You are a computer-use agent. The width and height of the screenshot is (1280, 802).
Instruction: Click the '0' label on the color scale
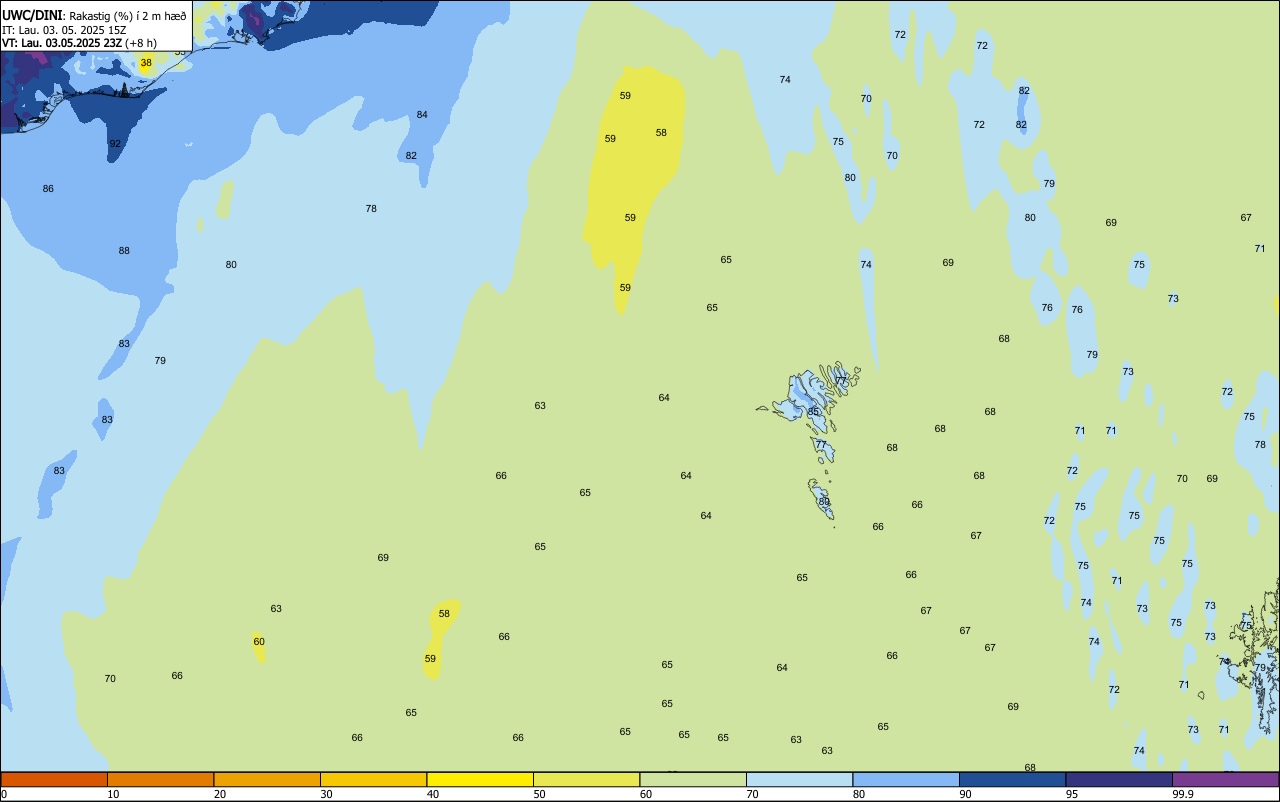click(x=4, y=794)
